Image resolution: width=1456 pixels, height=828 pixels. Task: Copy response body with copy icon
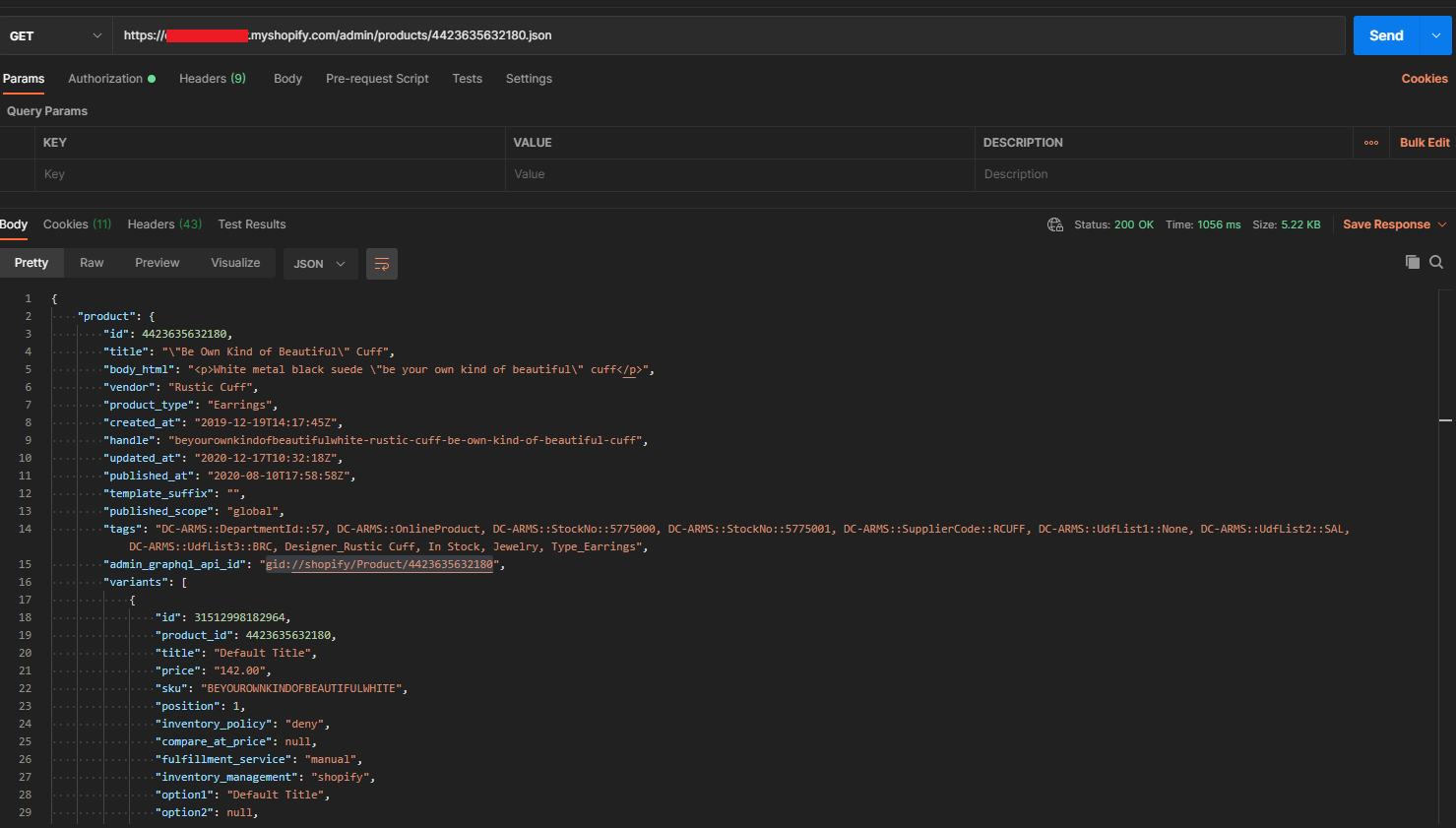1412,262
